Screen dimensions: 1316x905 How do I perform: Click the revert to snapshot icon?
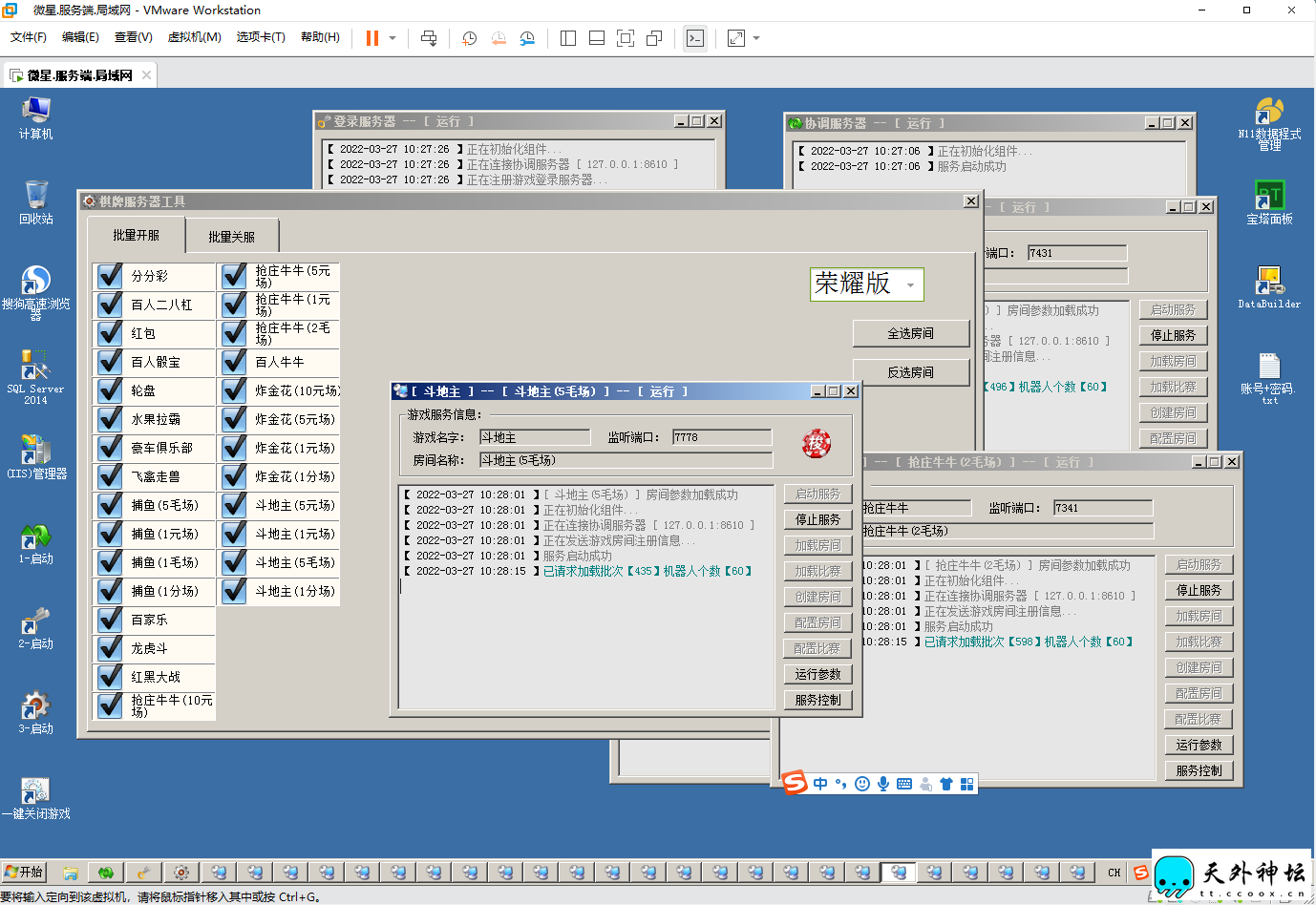click(x=498, y=38)
